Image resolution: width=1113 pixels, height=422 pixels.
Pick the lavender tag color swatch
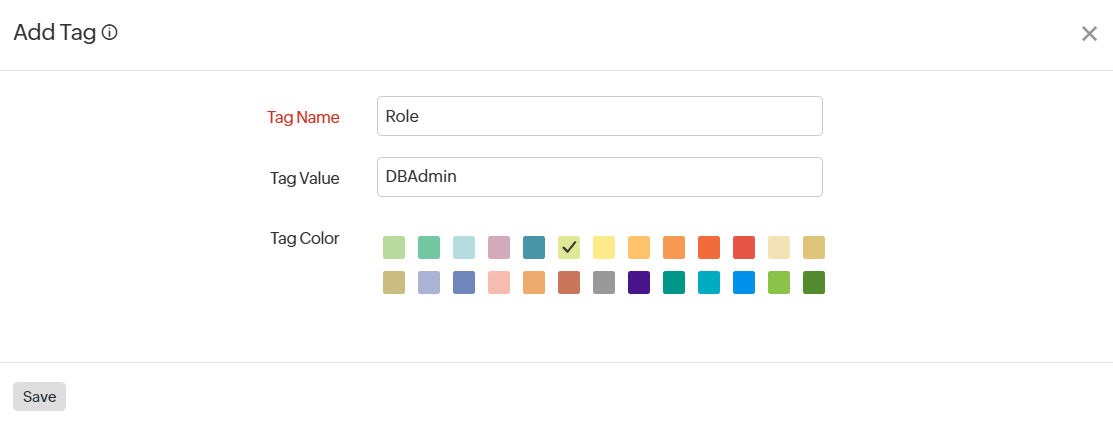click(x=429, y=282)
